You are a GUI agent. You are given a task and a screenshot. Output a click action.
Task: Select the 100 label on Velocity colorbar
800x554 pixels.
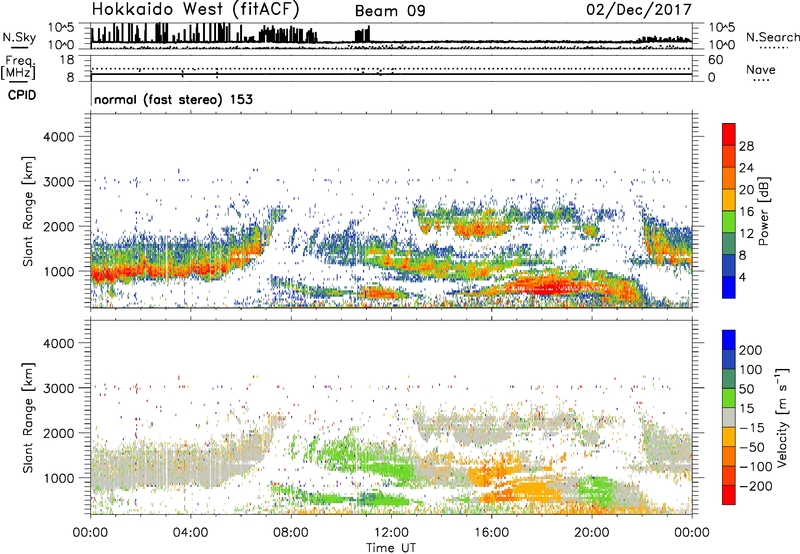point(751,369)
